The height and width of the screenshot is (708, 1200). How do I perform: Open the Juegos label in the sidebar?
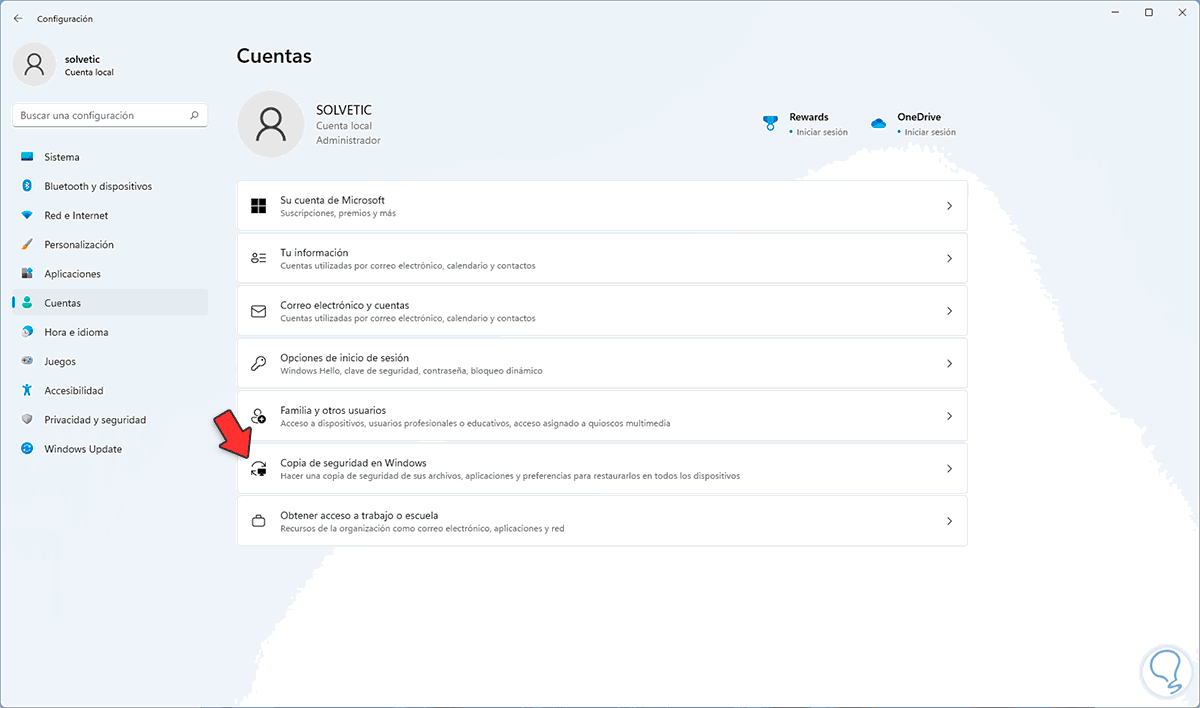60,361
